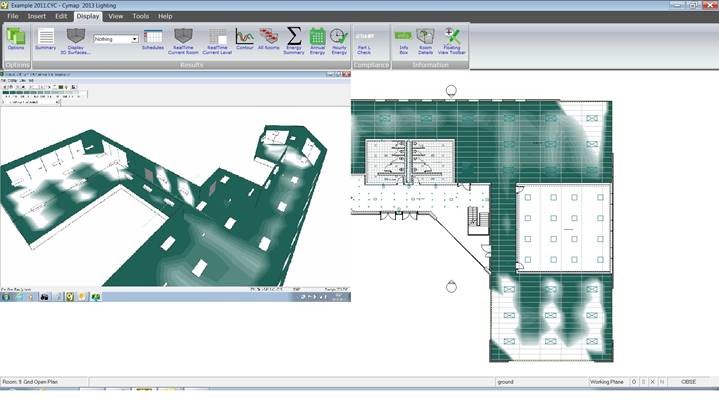Switch to the Edit ribbon tab
719x405 pixels.
point(61,16)
